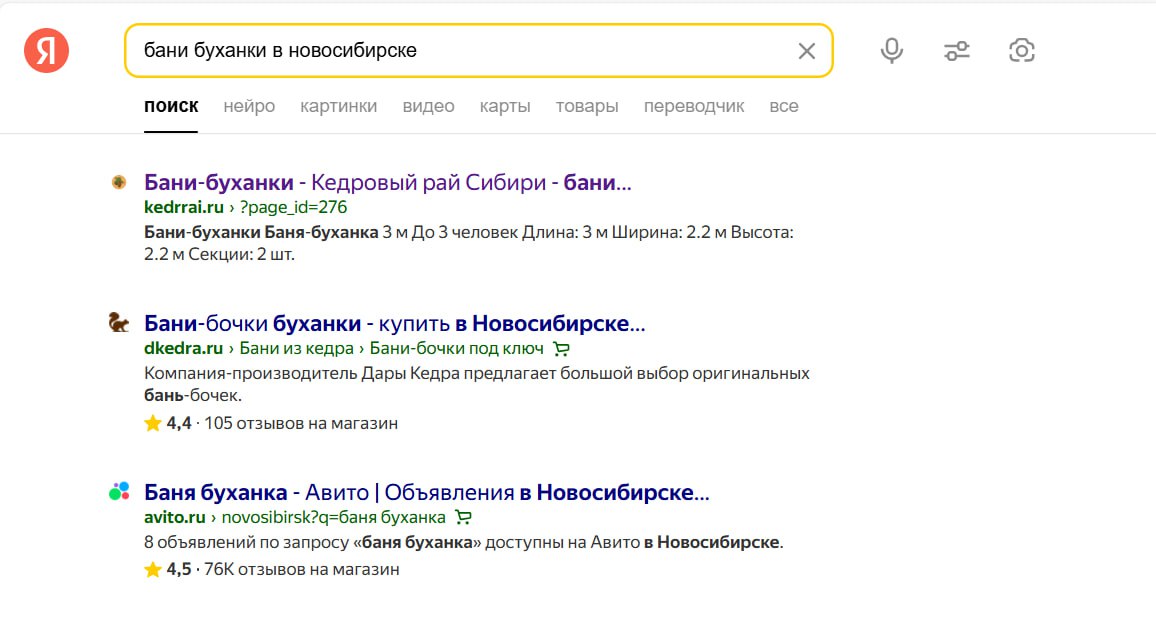
Task: Click the kedrrai.ru site favicon
Action: click(119, 182)
